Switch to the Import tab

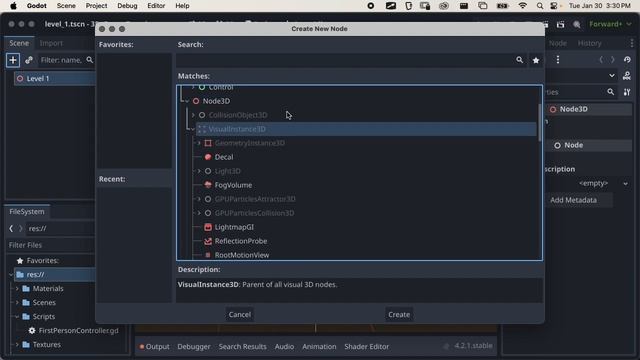[51, 43]
